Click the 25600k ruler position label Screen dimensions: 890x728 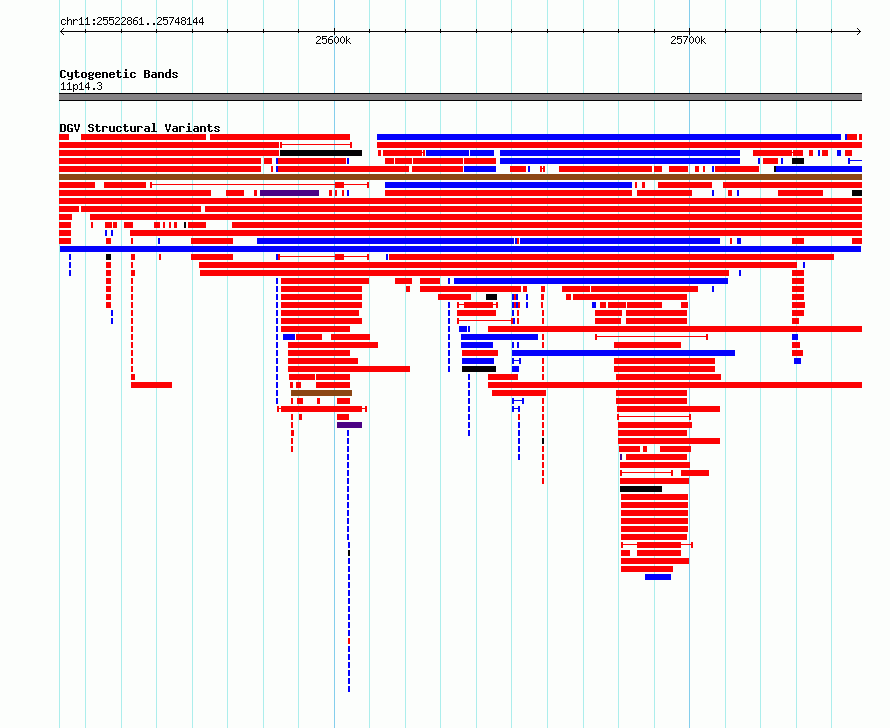pos(333,40)
